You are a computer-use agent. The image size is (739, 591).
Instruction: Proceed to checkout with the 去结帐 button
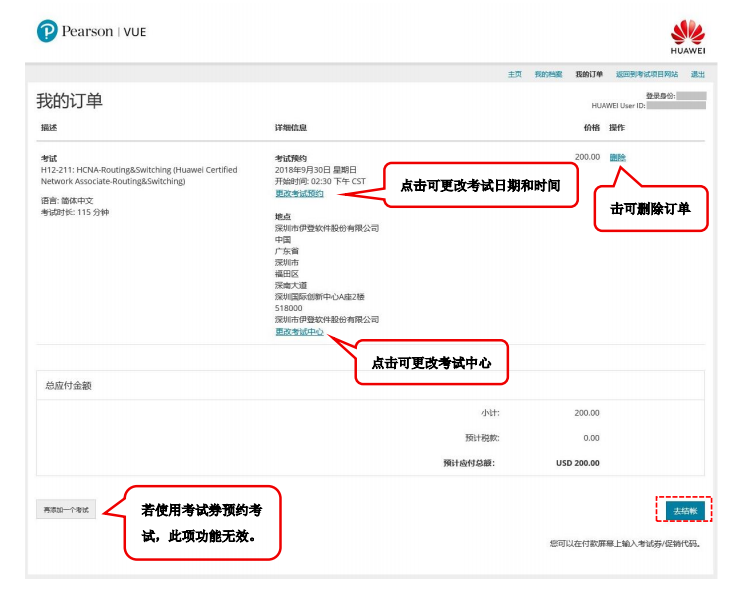(x=685, y=510)
